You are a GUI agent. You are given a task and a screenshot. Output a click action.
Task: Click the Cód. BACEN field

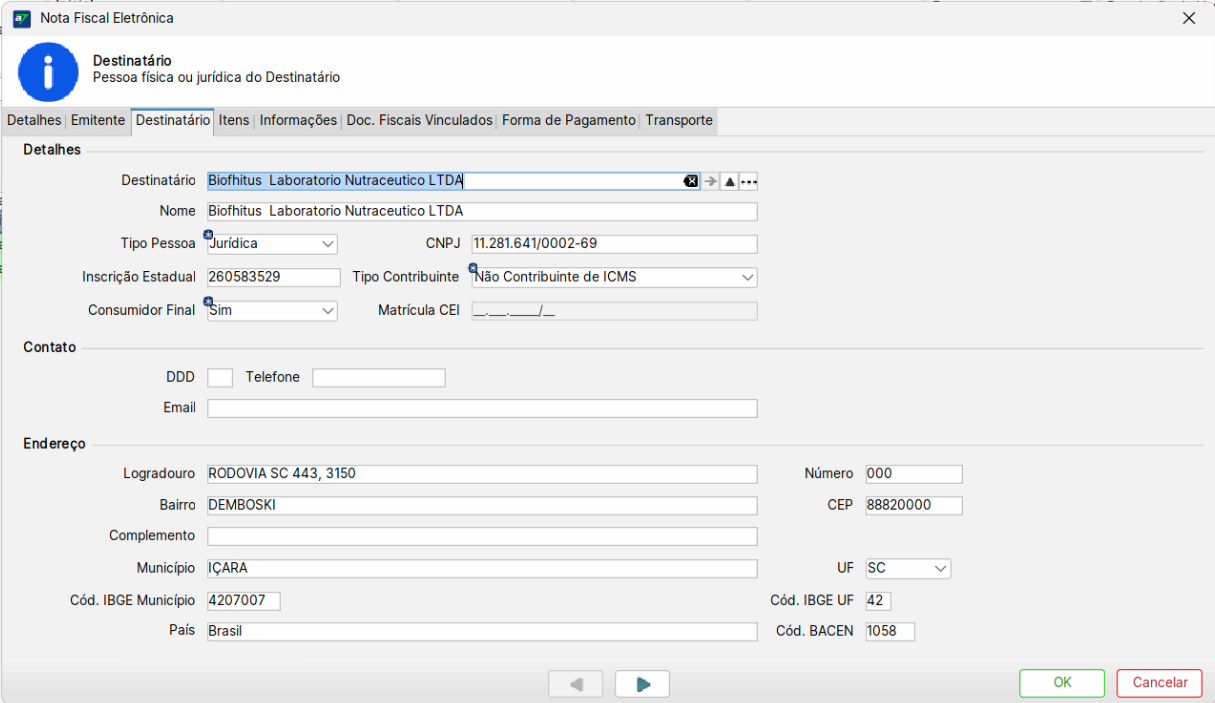pos(890,631)
